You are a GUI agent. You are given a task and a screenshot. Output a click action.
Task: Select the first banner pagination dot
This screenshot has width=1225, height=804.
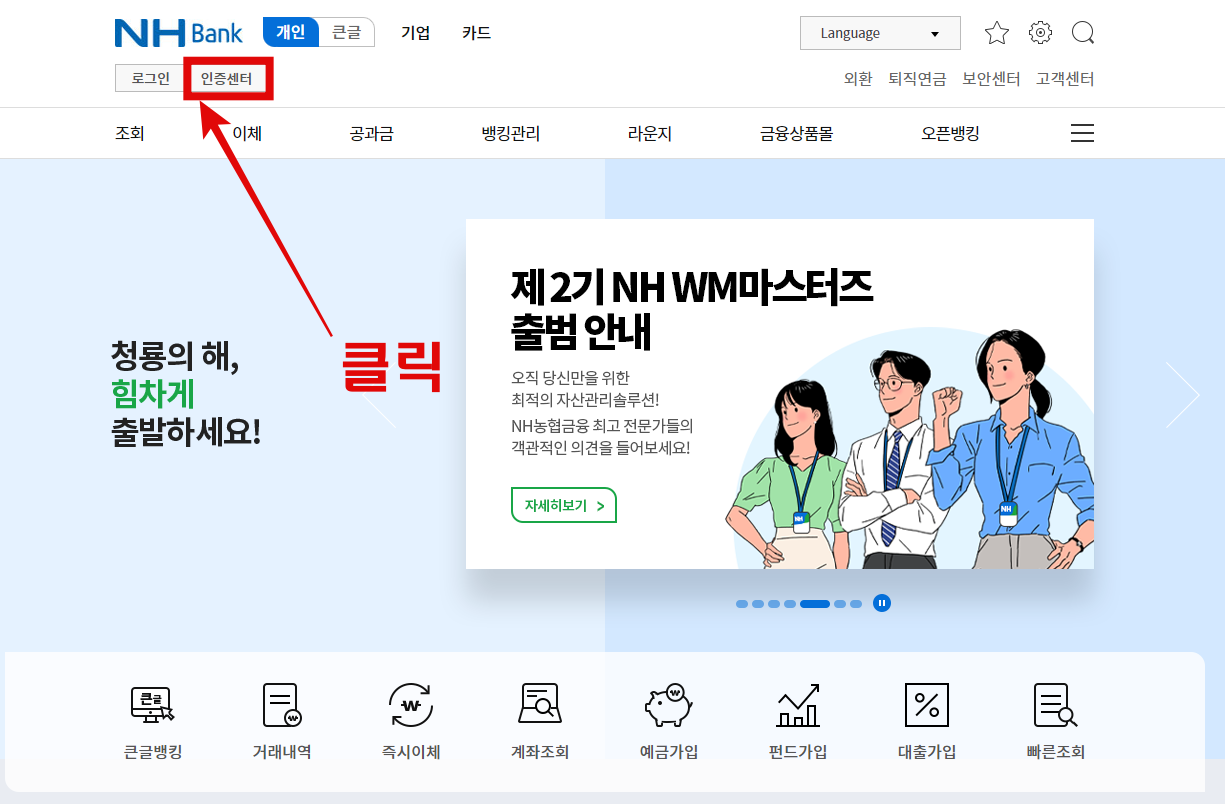click(x=742, y=604)
